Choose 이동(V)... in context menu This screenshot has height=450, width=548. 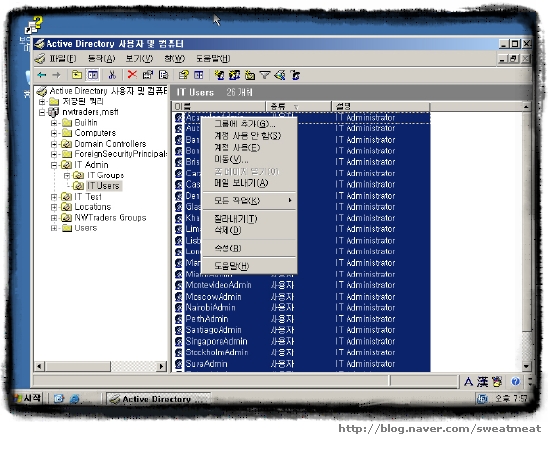click(250, 159)
